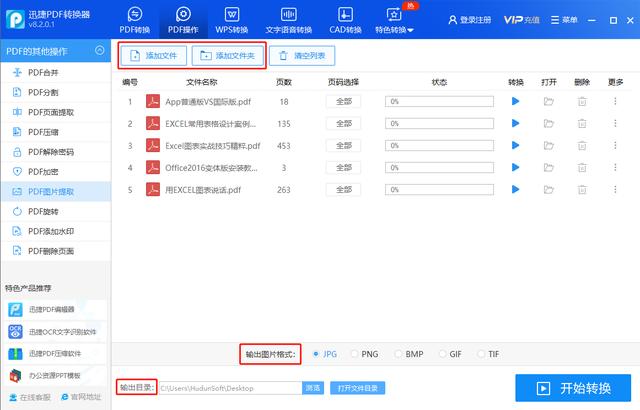Choose PDF删除页面 in the sidebar

point(56,251)
